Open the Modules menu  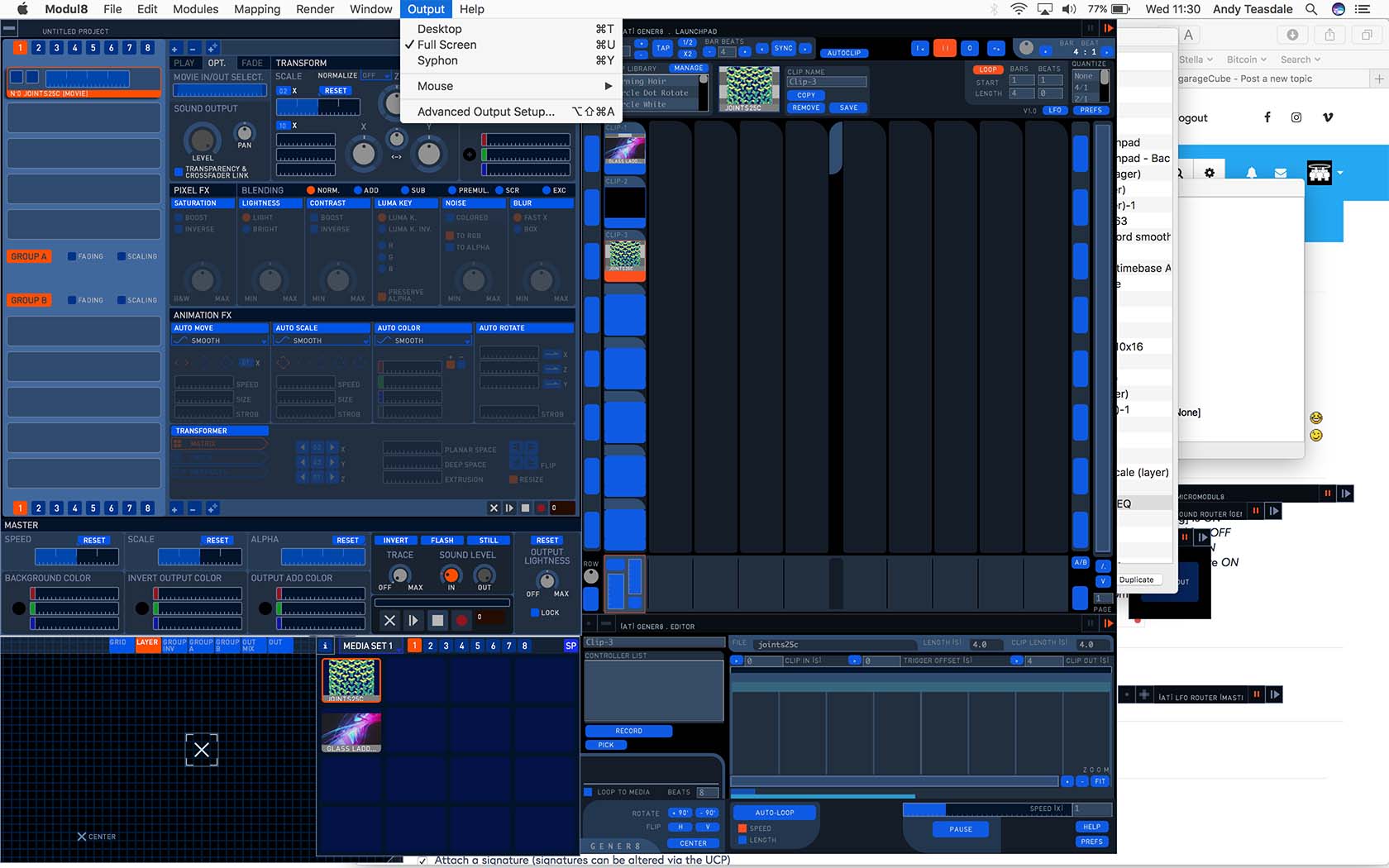click(x=195, y=9)
